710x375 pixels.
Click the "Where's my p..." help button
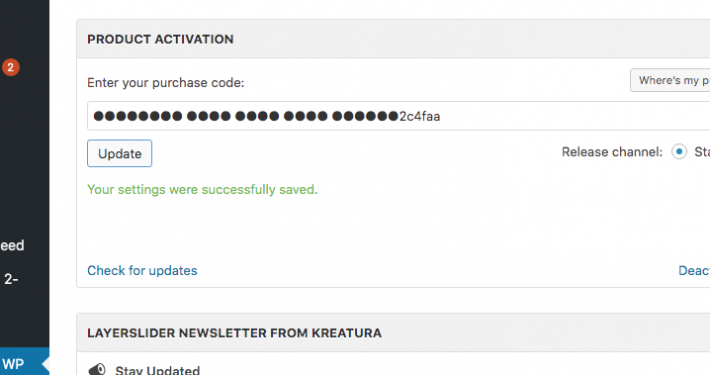pyautogui.click(x=670, y=80)
